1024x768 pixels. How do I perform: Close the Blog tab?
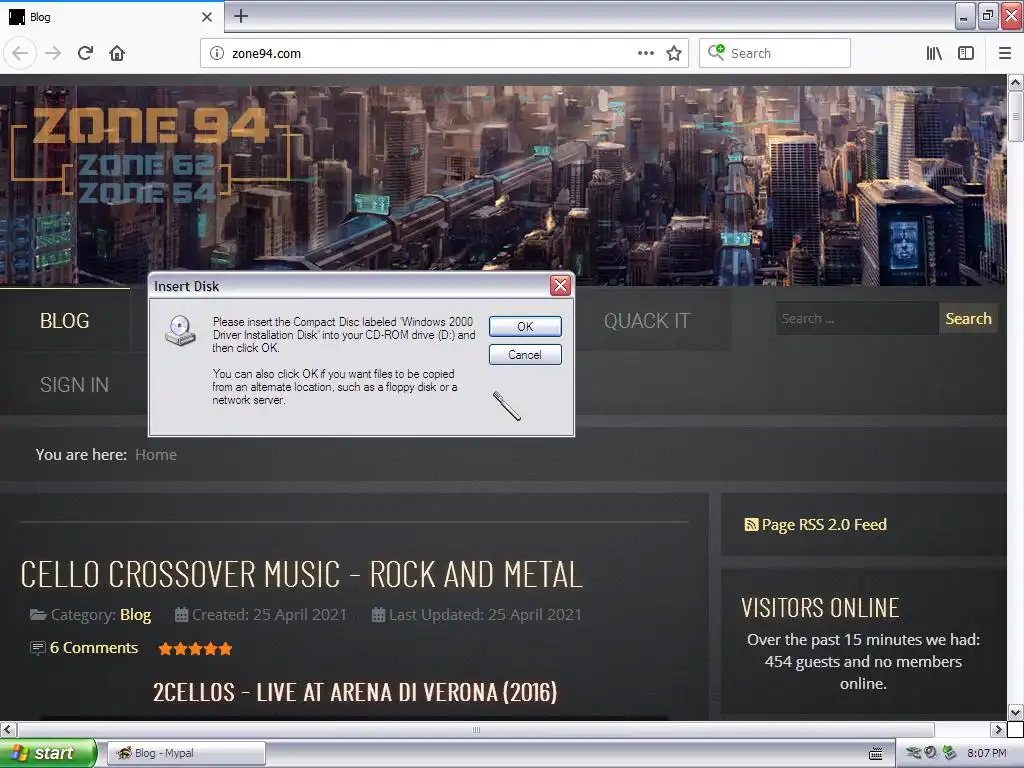[207, 17]
